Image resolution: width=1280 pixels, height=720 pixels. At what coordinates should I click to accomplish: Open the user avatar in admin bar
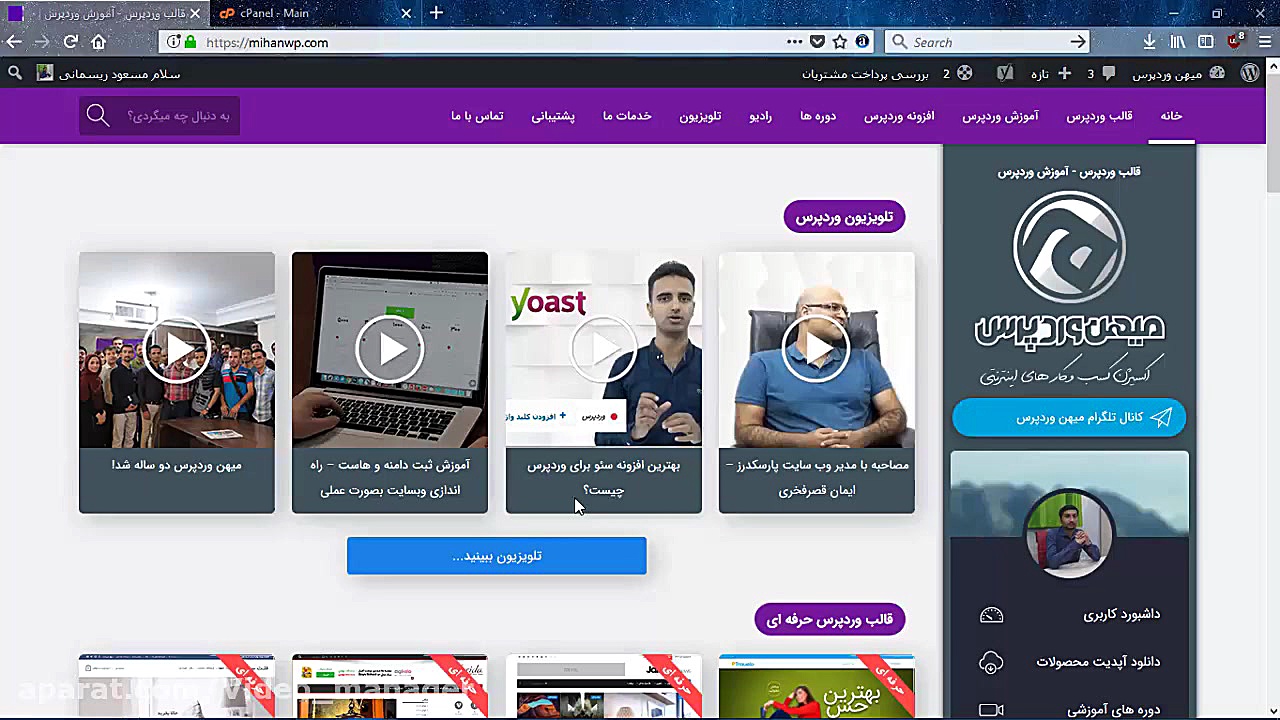tap(45, 73)
